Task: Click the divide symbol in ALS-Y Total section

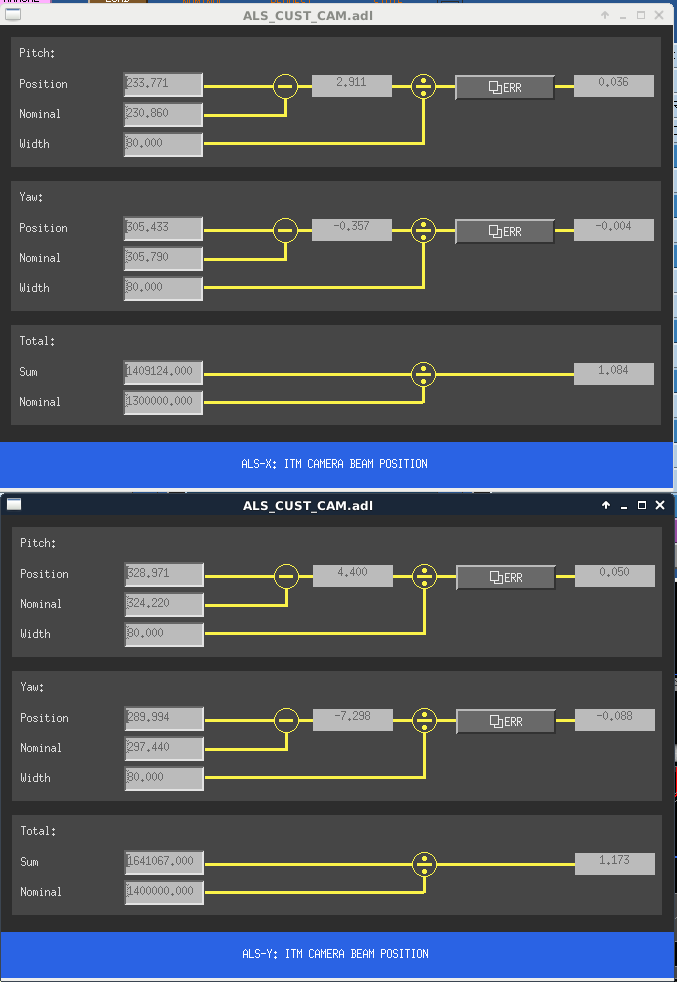Action: 425,864
